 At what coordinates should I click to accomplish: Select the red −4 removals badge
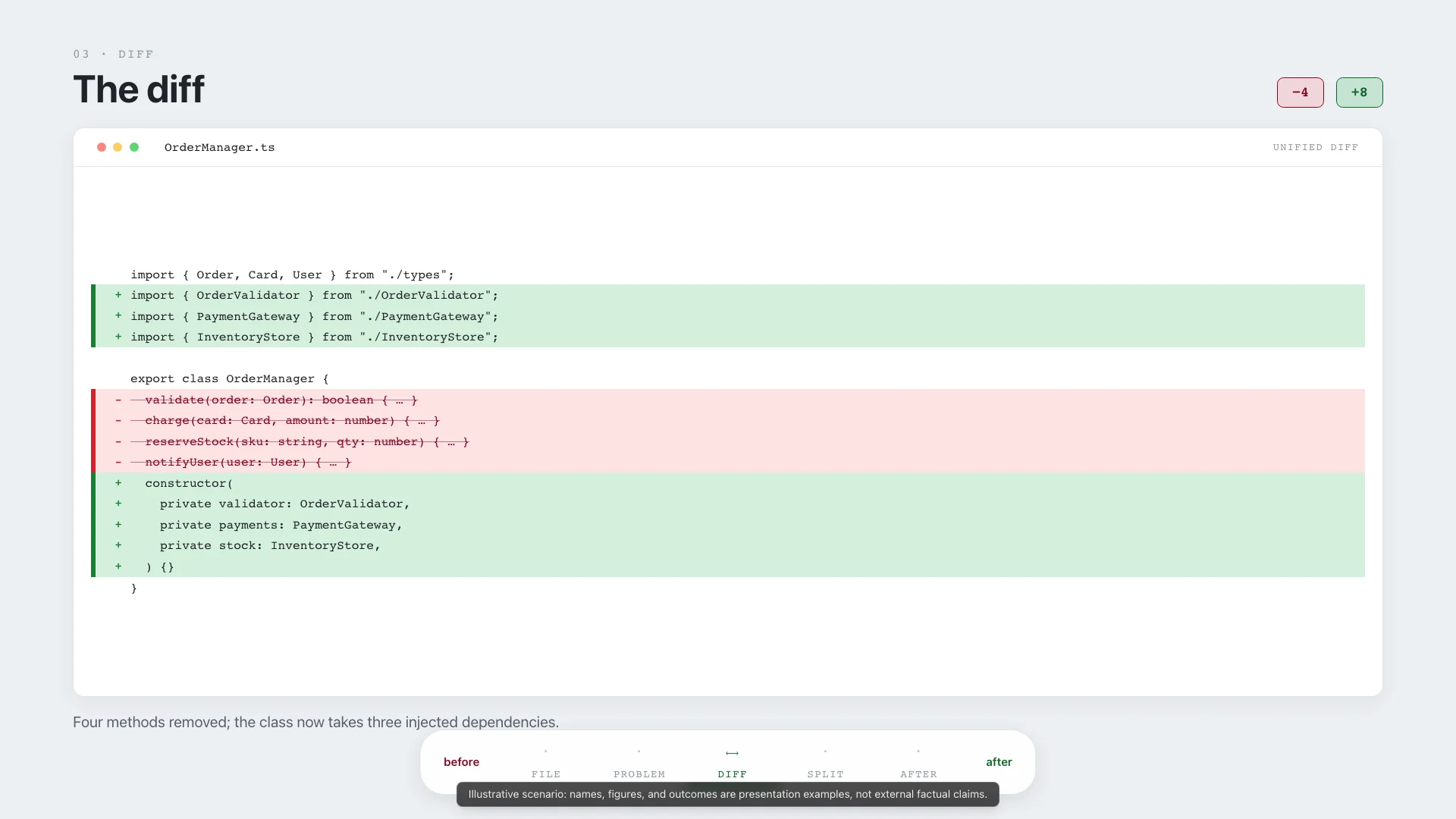tap(1300, 93)
